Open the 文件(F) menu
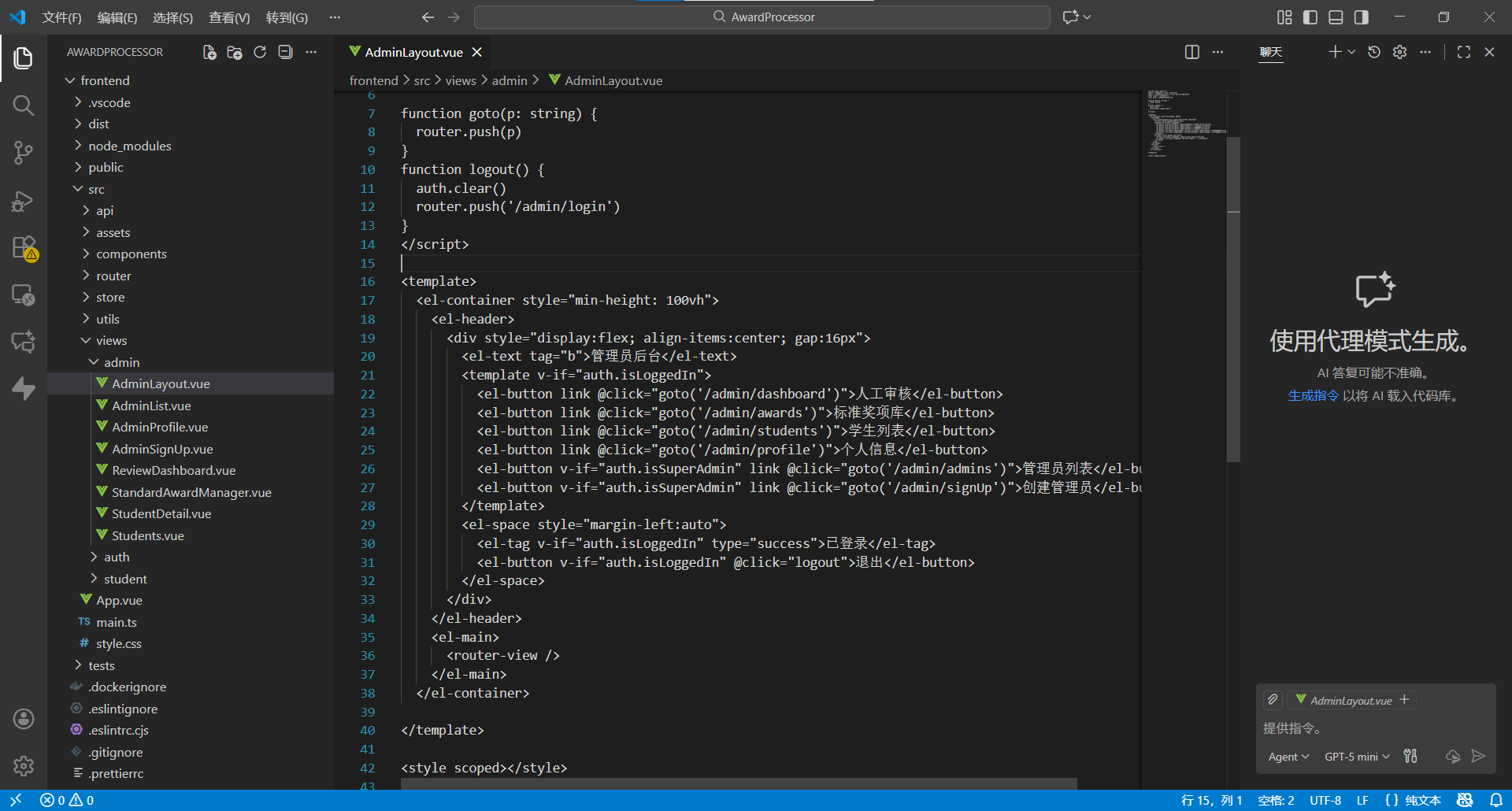This screenshot has height=811, width=1512. coord(61,17)
